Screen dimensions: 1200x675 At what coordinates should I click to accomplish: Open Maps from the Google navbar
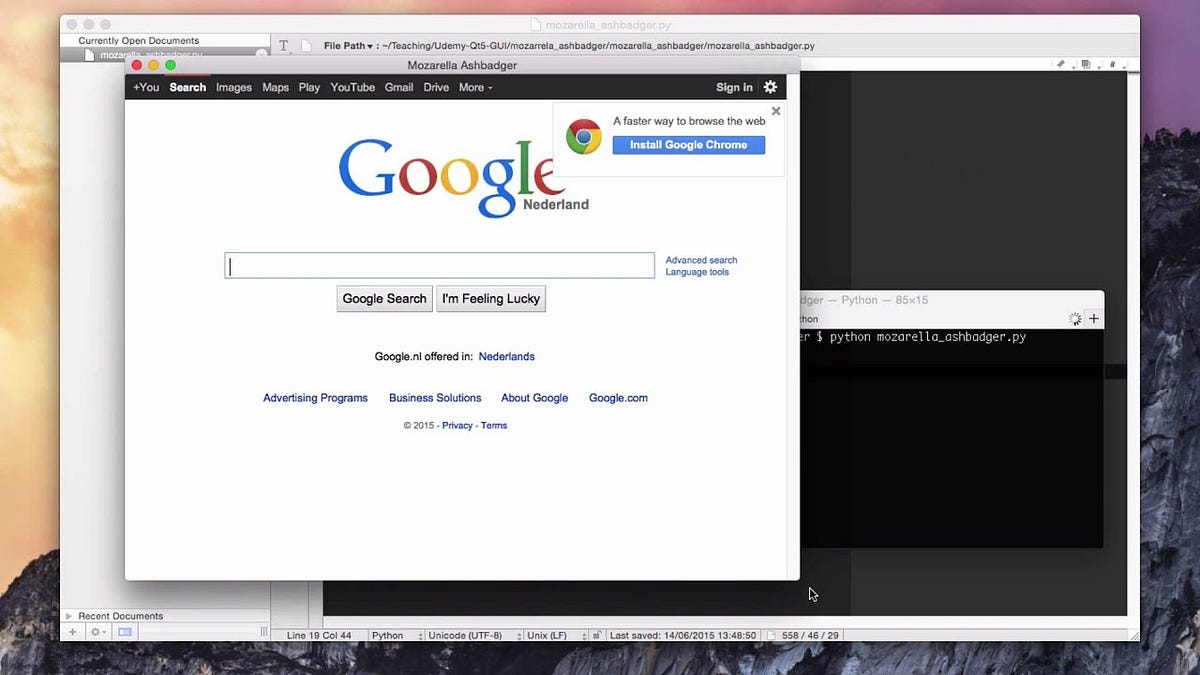pos(275,87)
